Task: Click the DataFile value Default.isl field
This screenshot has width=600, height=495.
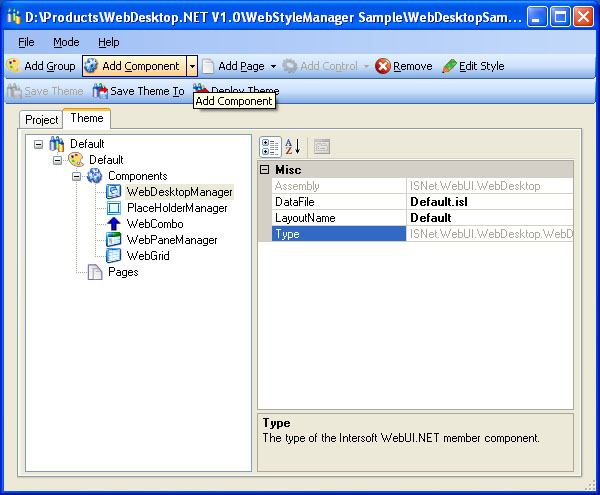Action: [x=488, y=202]
